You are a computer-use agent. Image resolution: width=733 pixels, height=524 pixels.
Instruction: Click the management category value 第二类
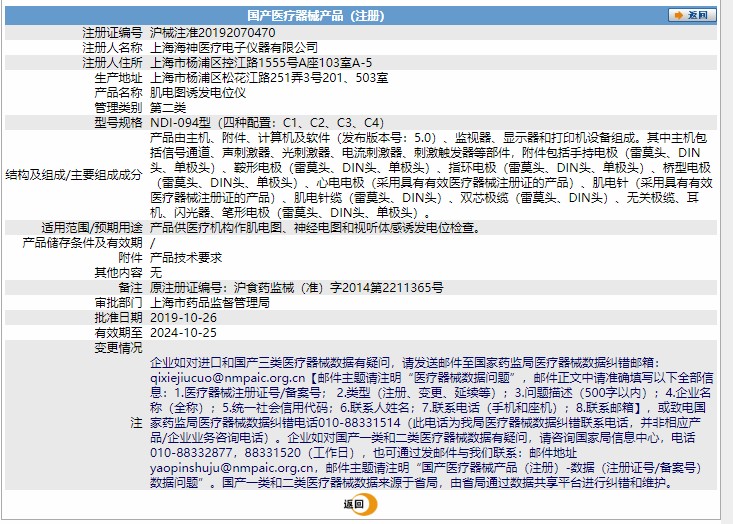coord(168,108)
